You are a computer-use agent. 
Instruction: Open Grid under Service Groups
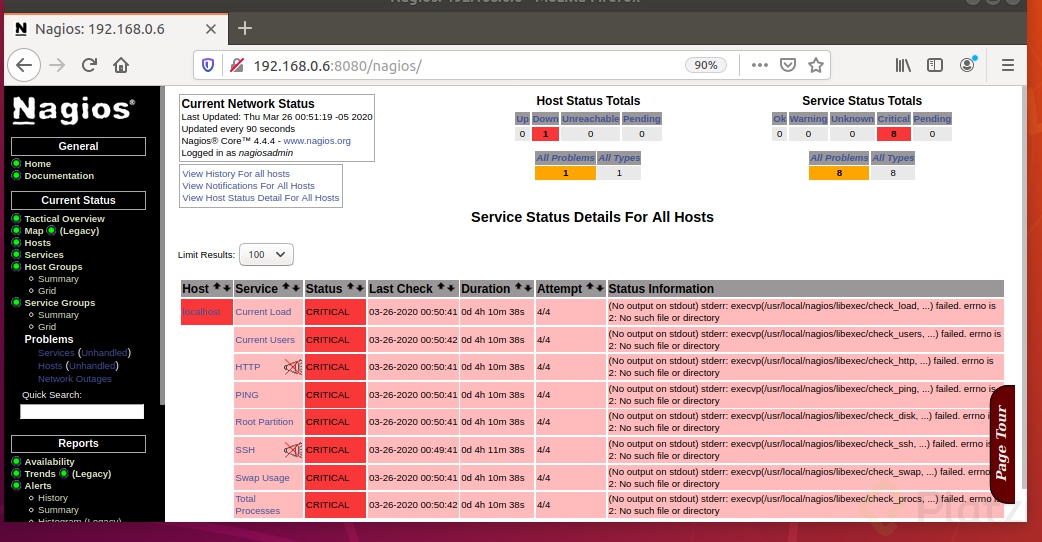coord(47,326)
